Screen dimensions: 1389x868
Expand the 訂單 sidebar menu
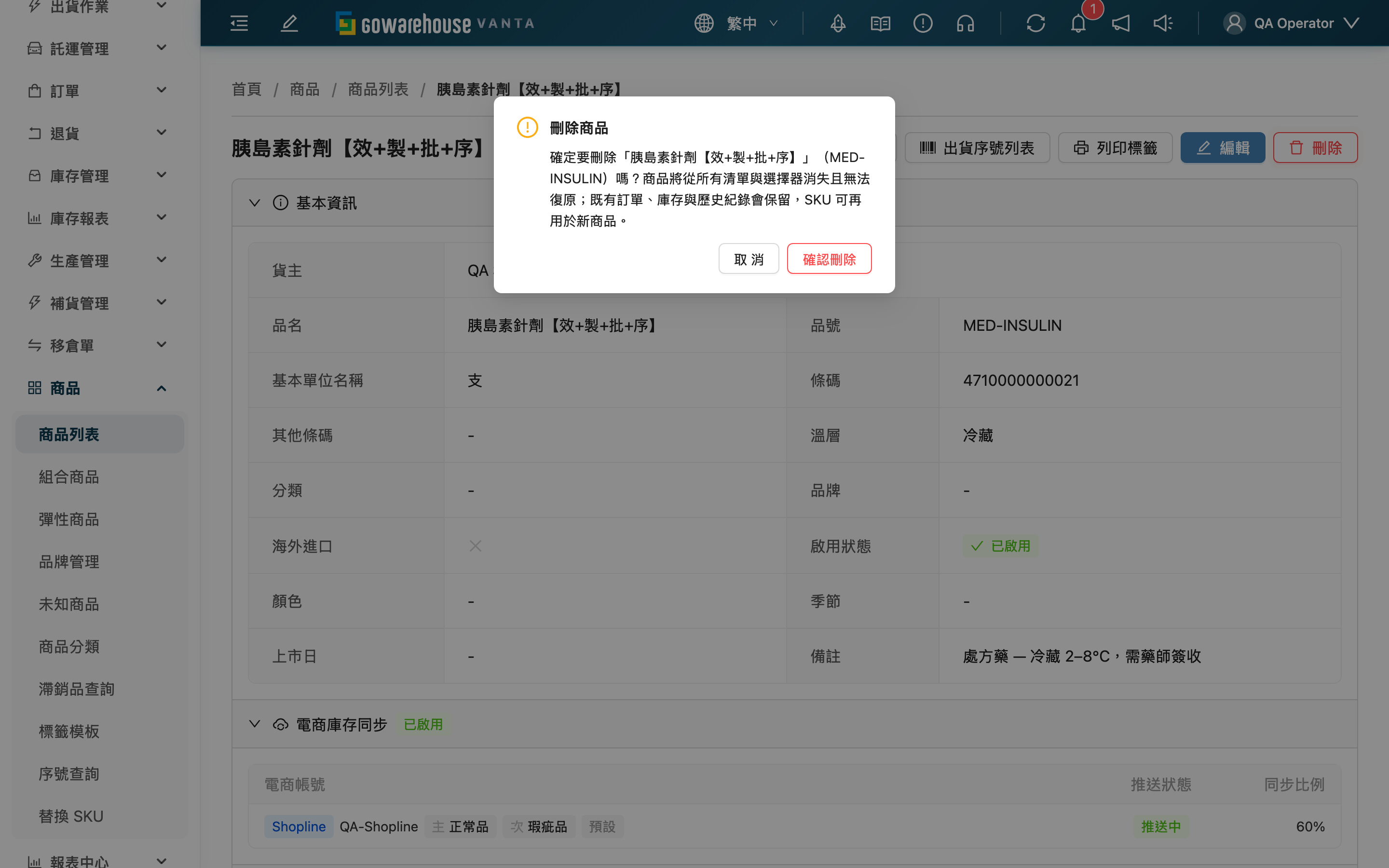pos(99,91)
